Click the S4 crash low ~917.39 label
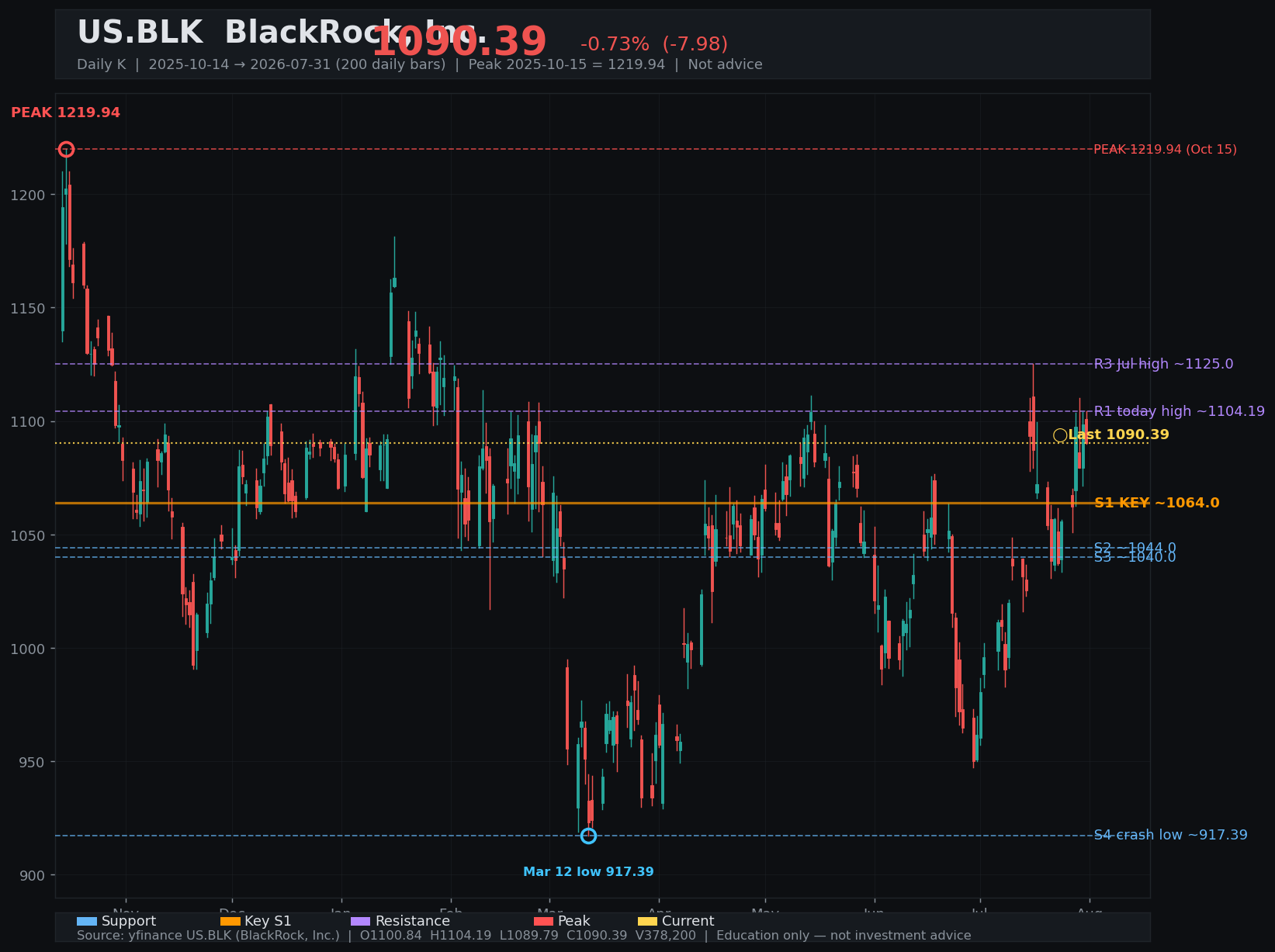 pos(1170,835)
